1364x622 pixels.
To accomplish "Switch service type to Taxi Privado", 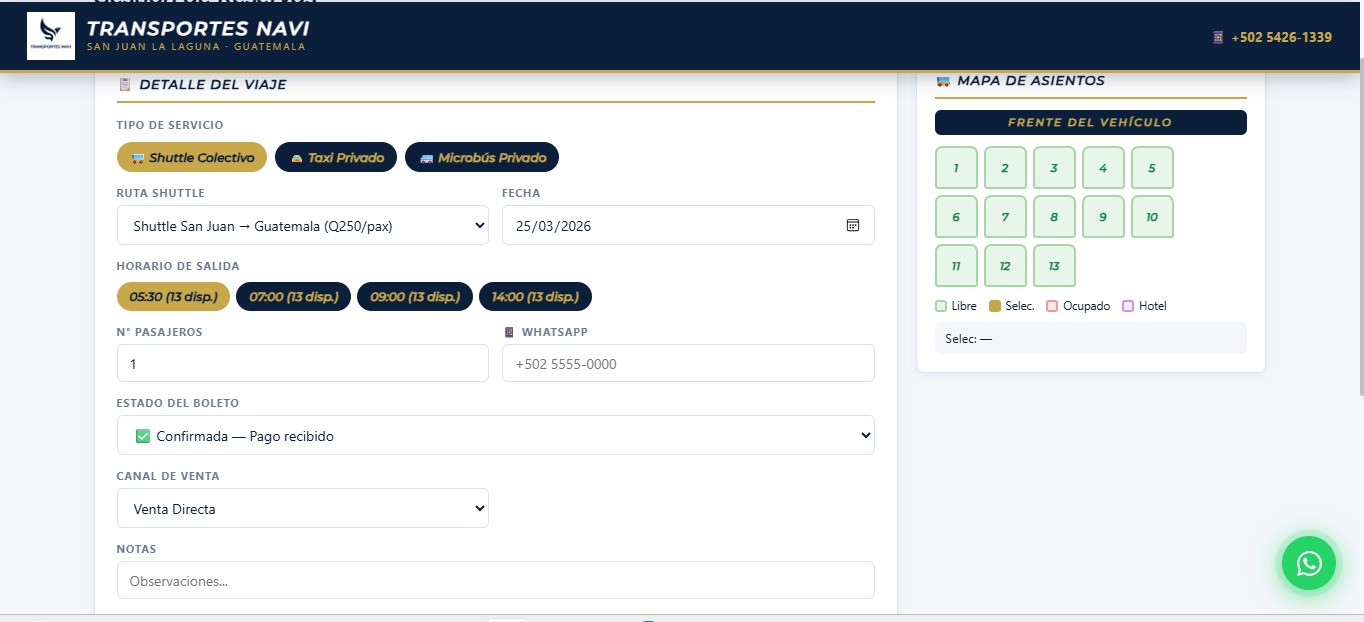I will point(336,157).
